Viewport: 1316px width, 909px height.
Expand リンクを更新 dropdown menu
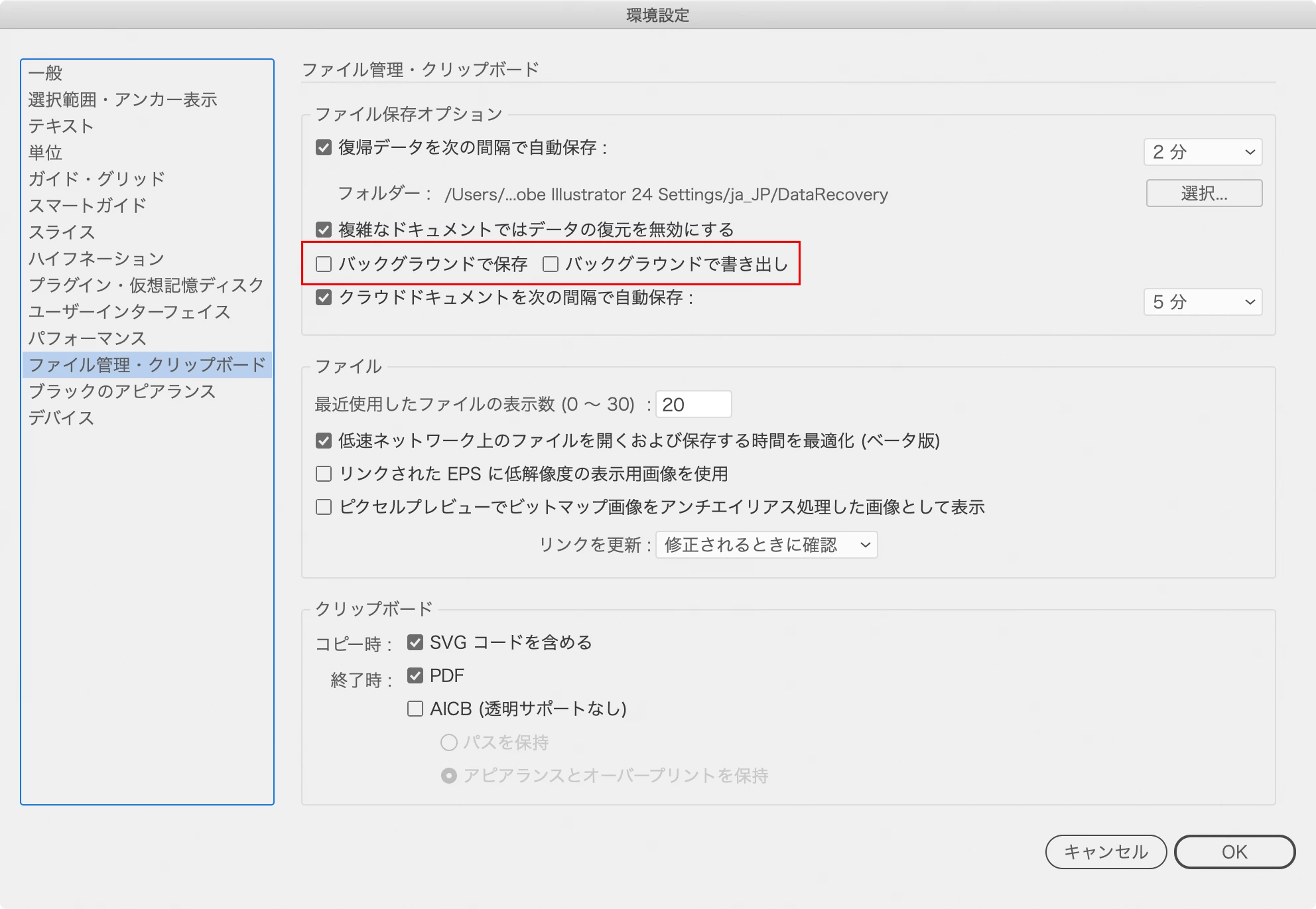point(766,545)
